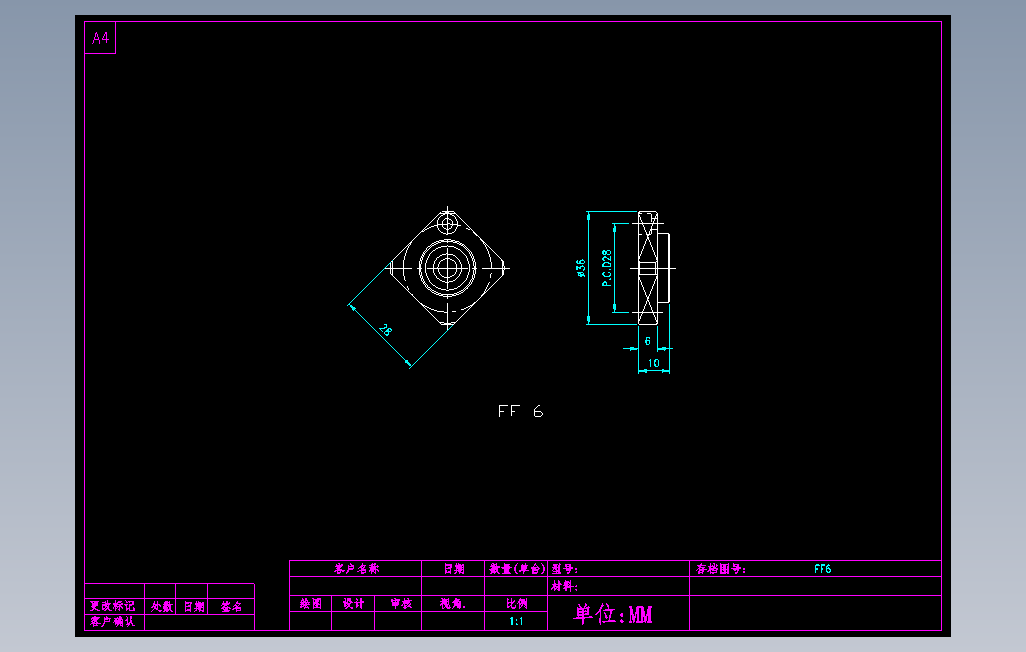The image size is (1026, 652).
Task: Click the 日期 cell beside 客户名称
Action: coord(453,568)
